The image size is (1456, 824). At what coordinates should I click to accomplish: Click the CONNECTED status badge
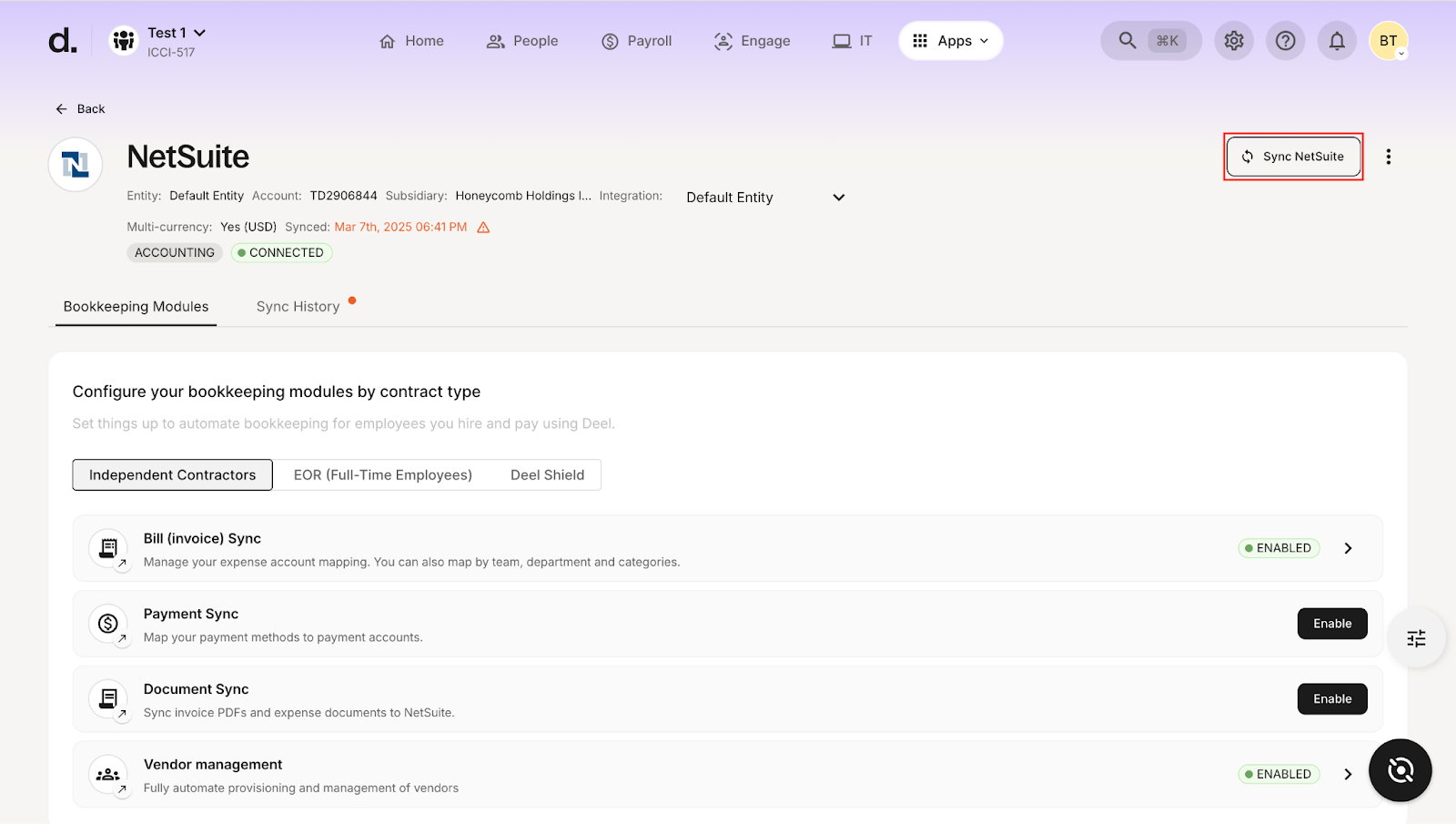tap(281, 253)
